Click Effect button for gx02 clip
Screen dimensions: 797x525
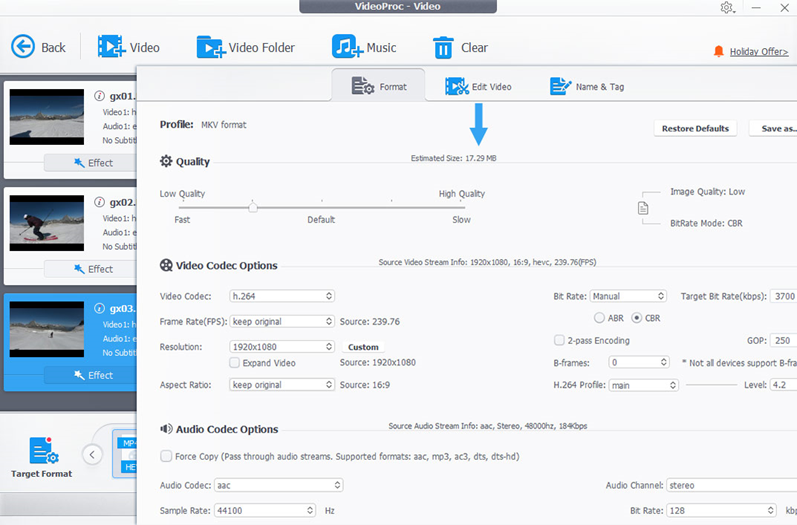90,269
